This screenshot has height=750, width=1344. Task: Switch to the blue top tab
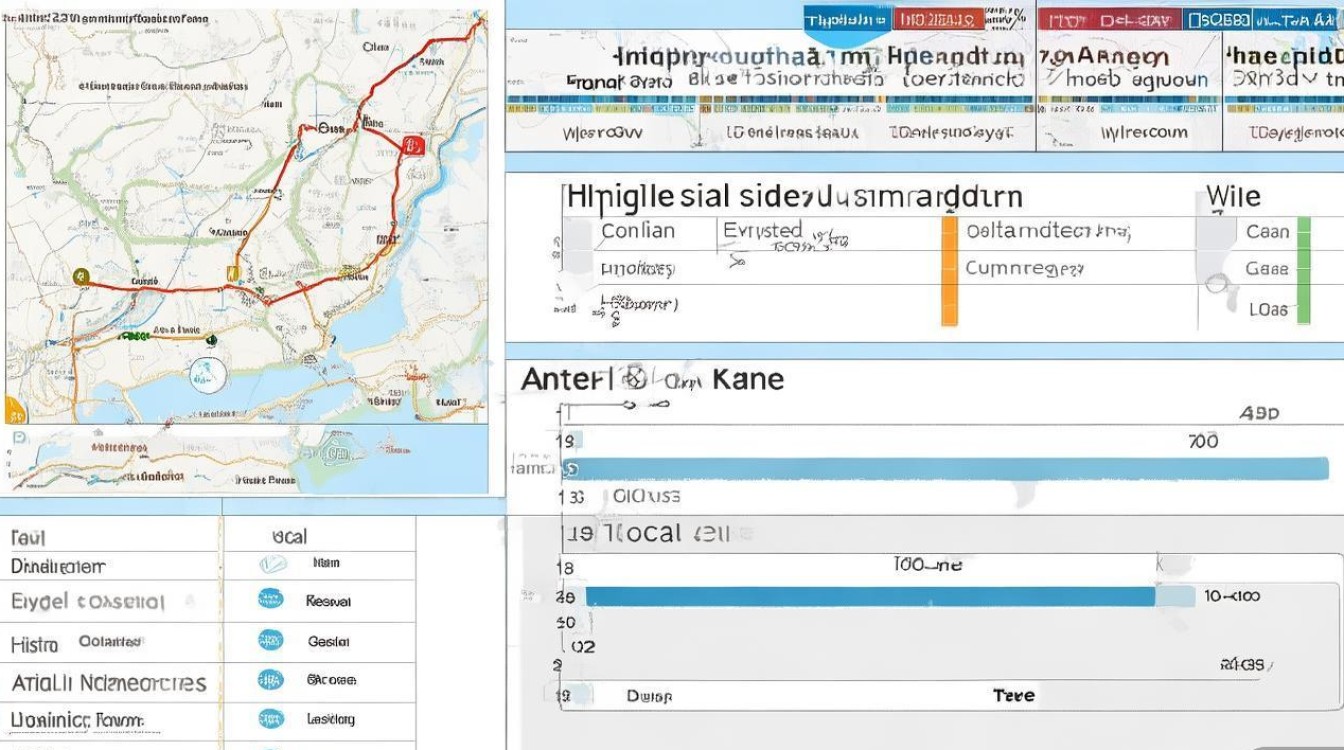pos(845,20)
